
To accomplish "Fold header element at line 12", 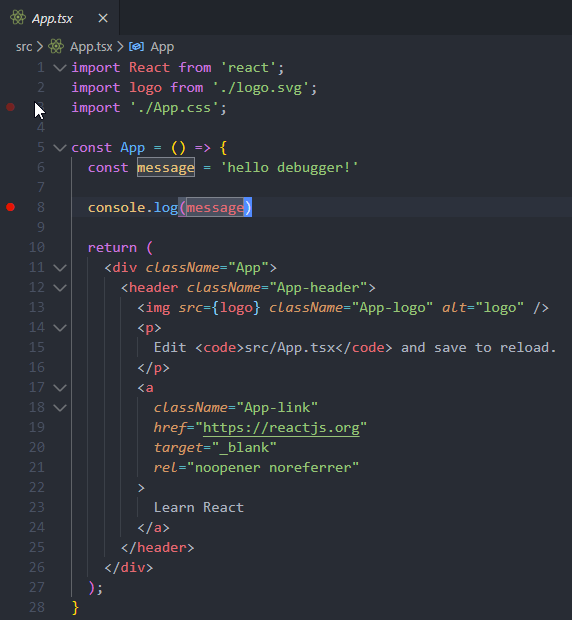I will click(60, 288).
